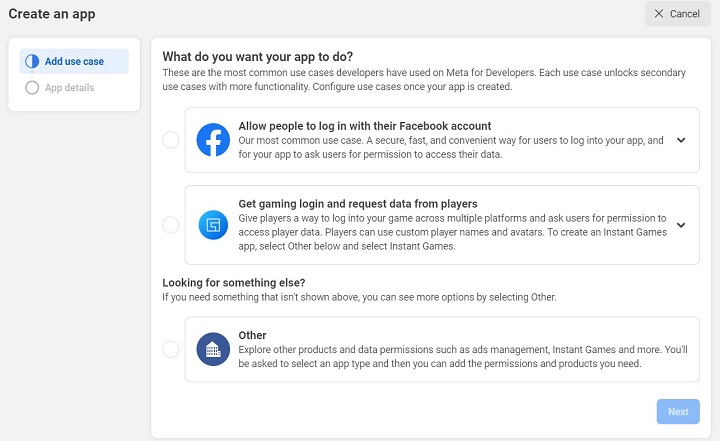Viewport: 720px width, 441px height.
Task: Click the gaming login blue icon
Action: point(214,224)
